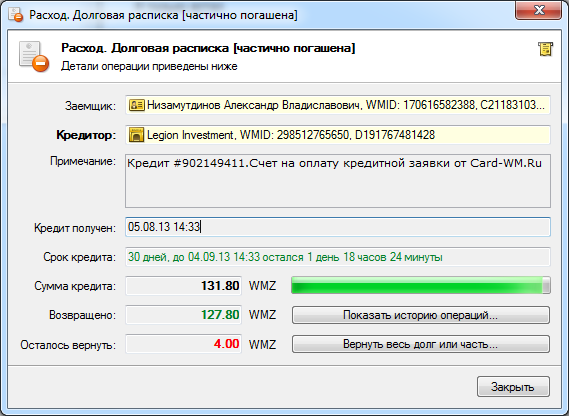Click the Закрыть button
This screenshot has width=569, height=416.
513,387
